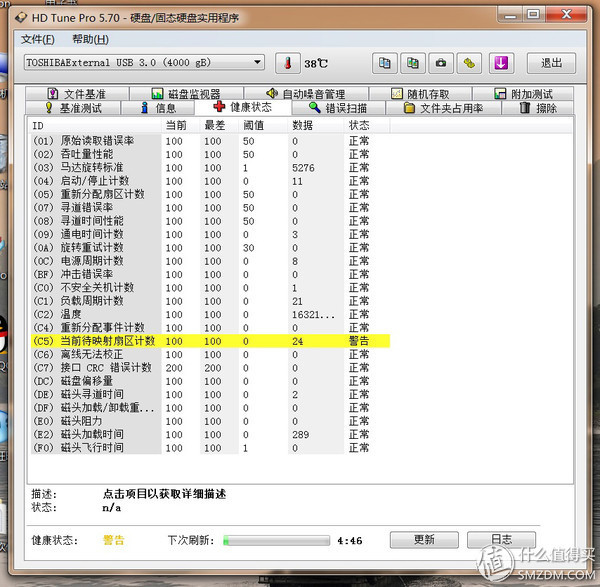Select the 健康状态 tab
This screenshot has width=600, height=587.
(x=243, y=107)
